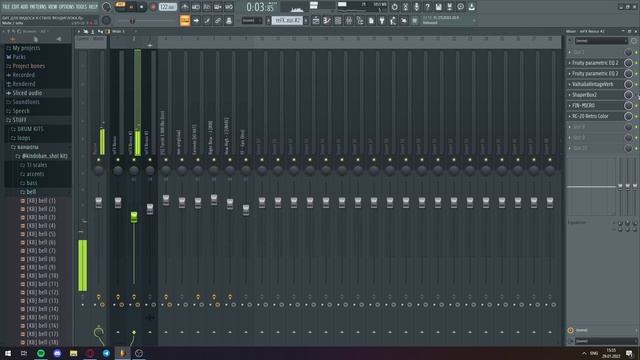Open RC-20 Retro Color plugin slot
The width and height of the screenshot is (640, 360).
(590, 116)
